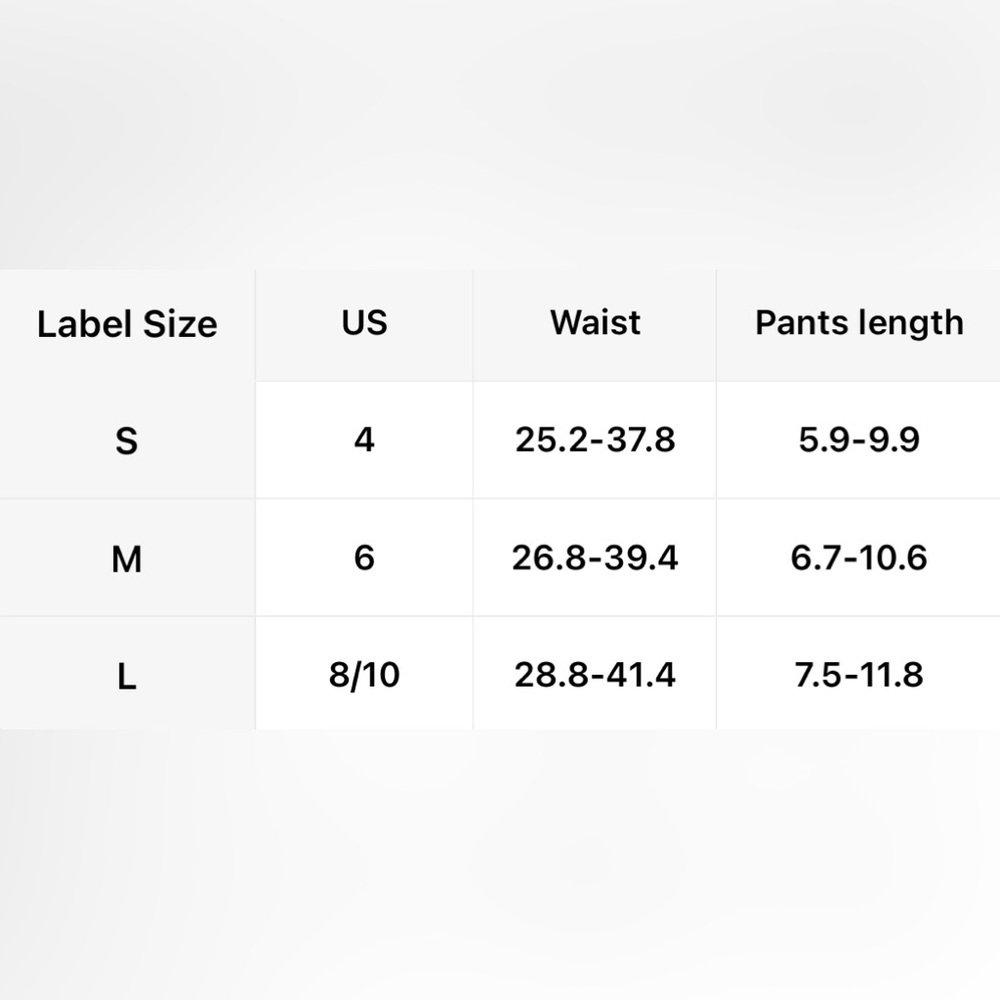The height and width of the screenshot is (1000, 1000).
Task: Click the US column header
Action: coord(364,324)
